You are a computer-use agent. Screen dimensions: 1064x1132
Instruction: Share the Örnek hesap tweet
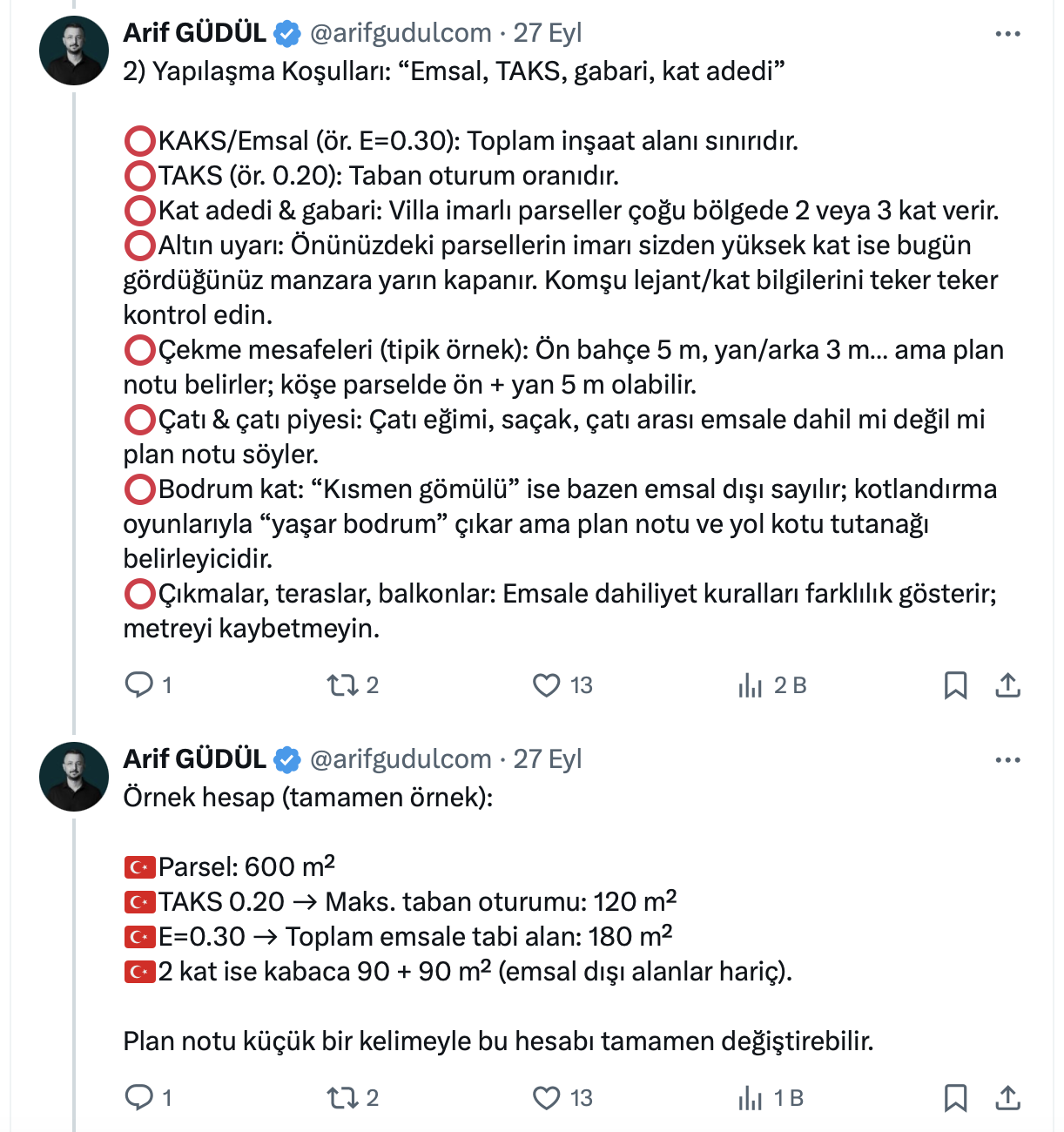tap(1007, 1098)
